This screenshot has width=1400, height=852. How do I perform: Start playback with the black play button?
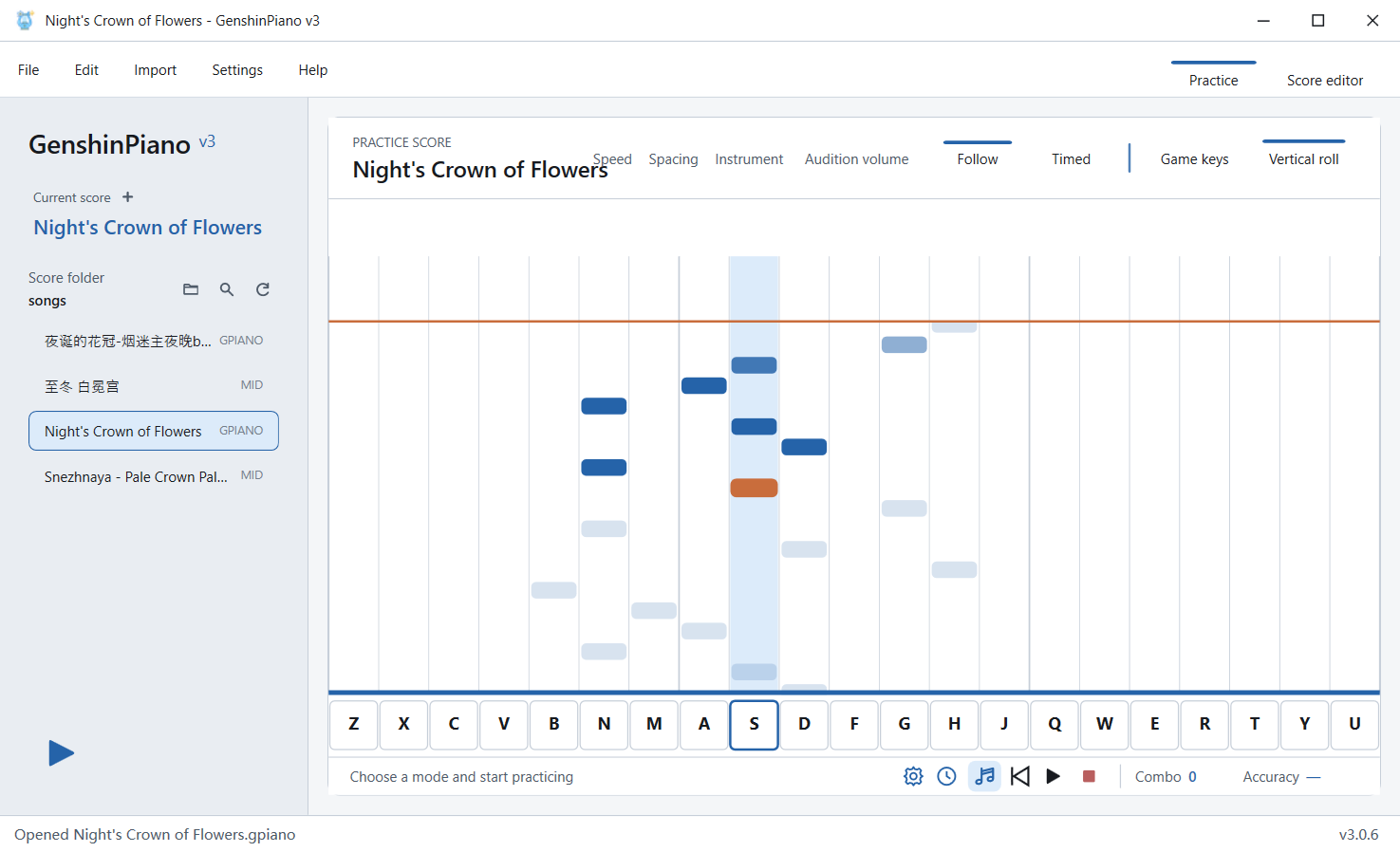click(1054, 776)
